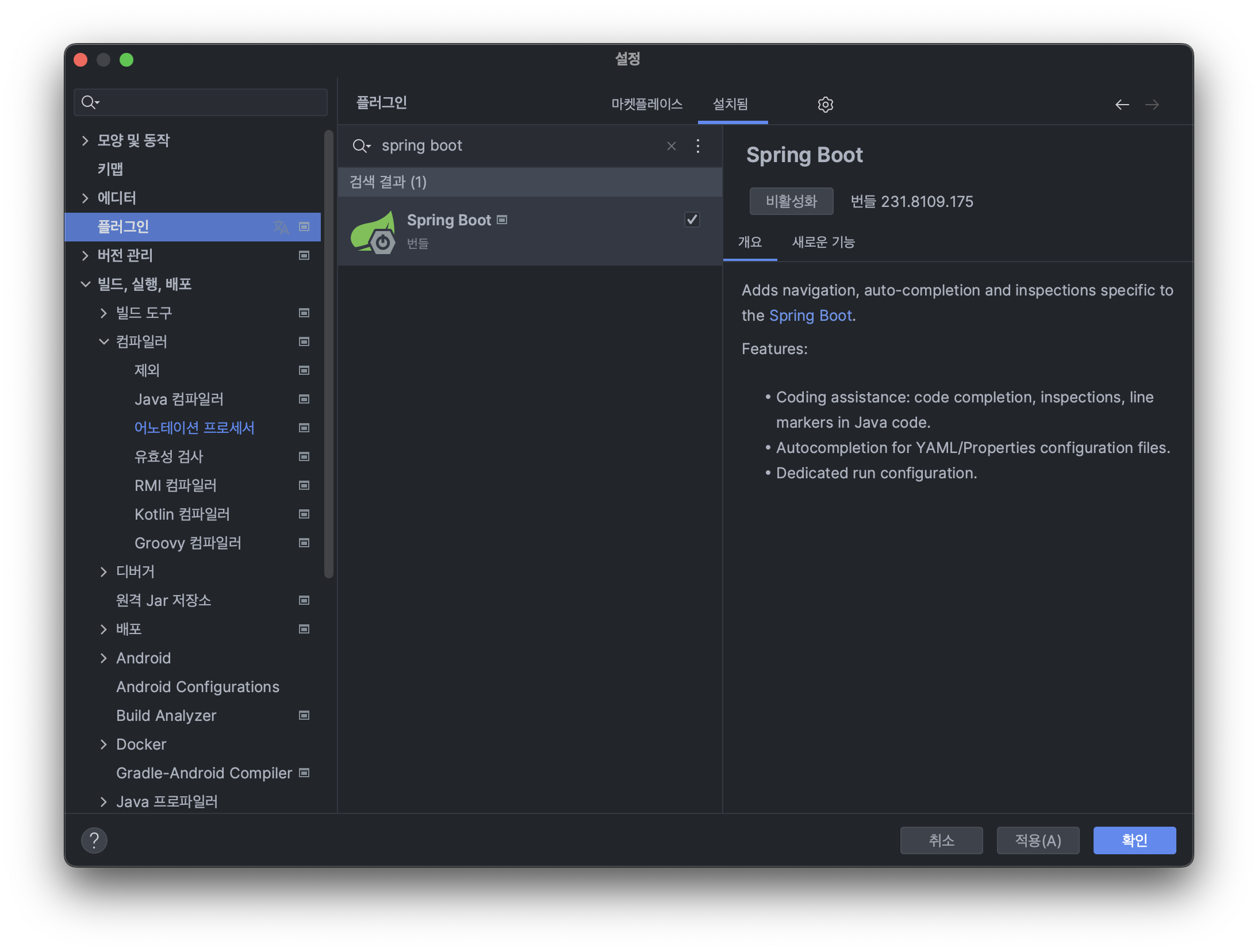Go back with the left arrow
The image size is (1258, 952).
[1122, 104]
